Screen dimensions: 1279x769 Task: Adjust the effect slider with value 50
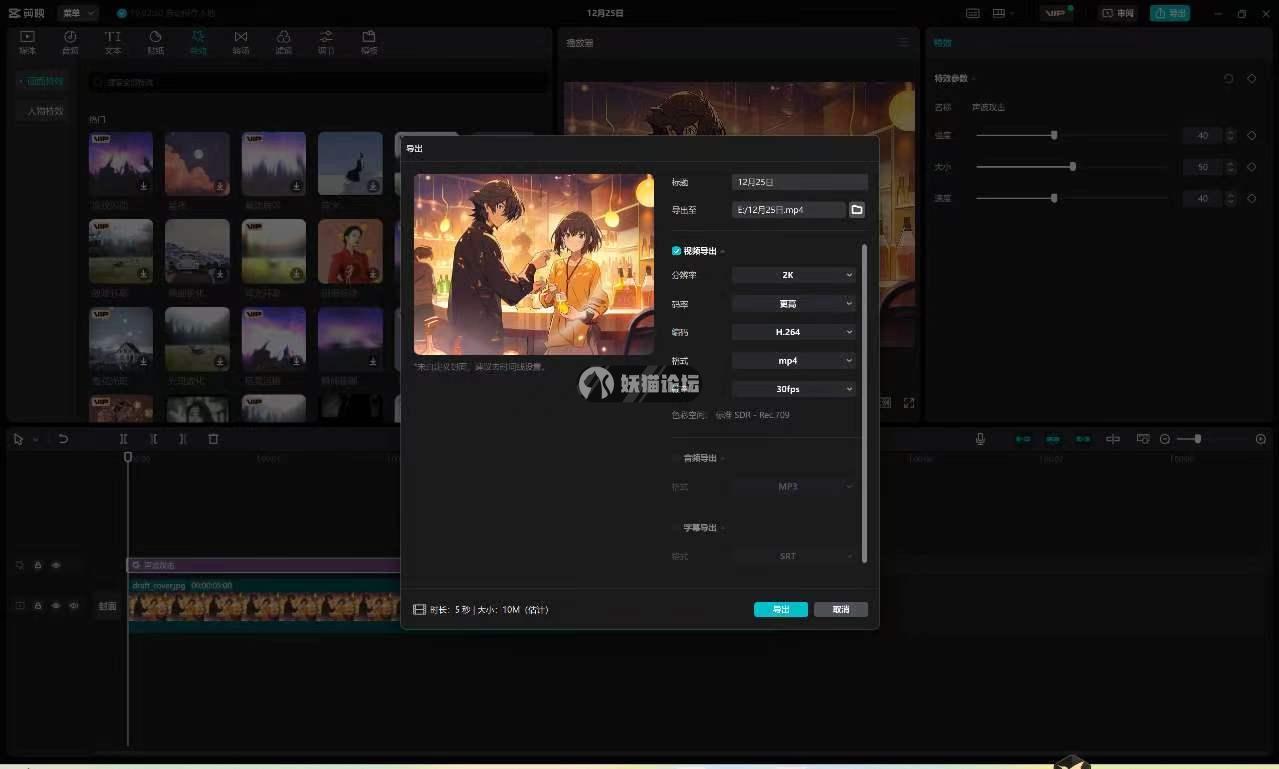pos(1071,167)
